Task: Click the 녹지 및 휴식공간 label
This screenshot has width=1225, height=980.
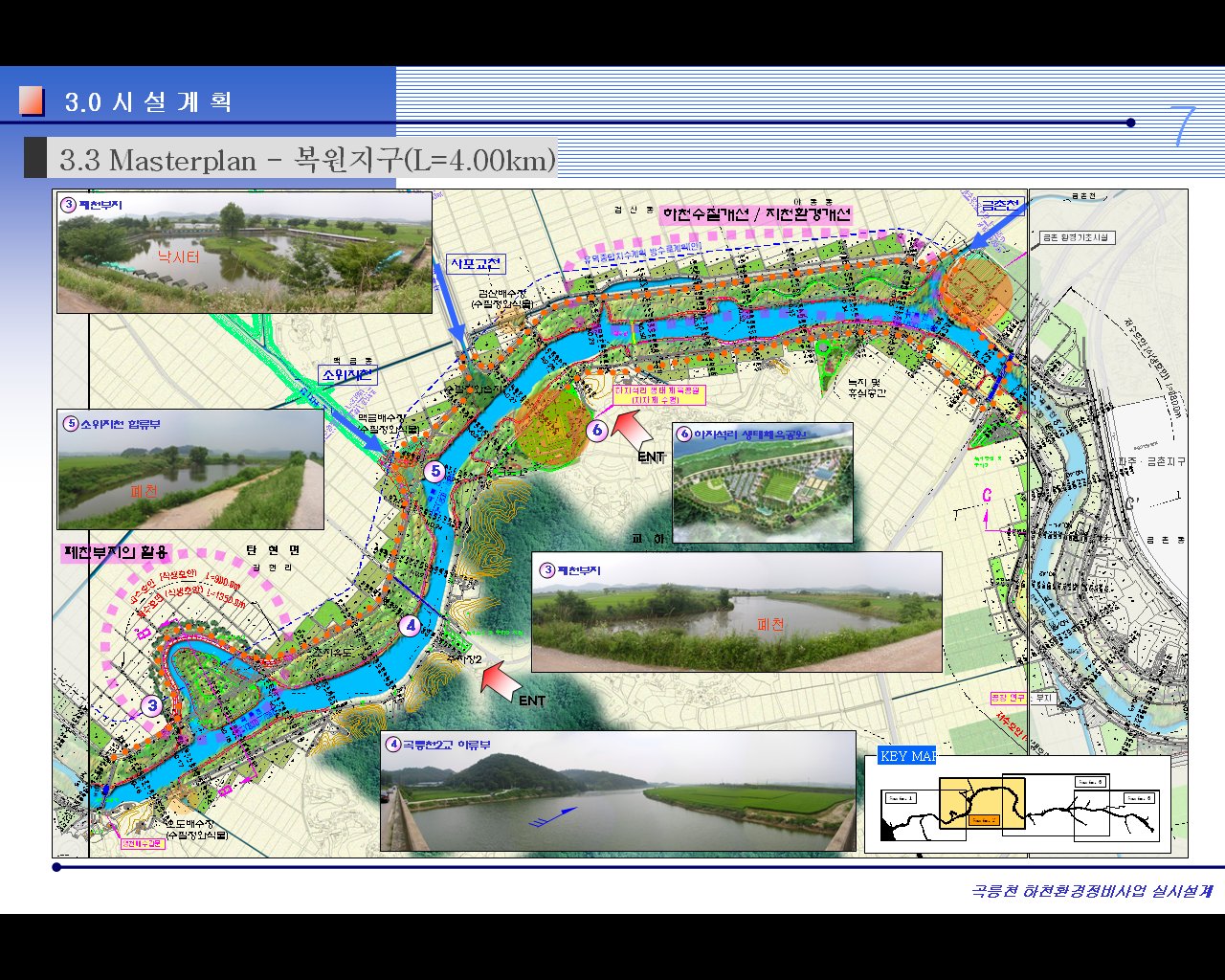Action: [867, 388]
